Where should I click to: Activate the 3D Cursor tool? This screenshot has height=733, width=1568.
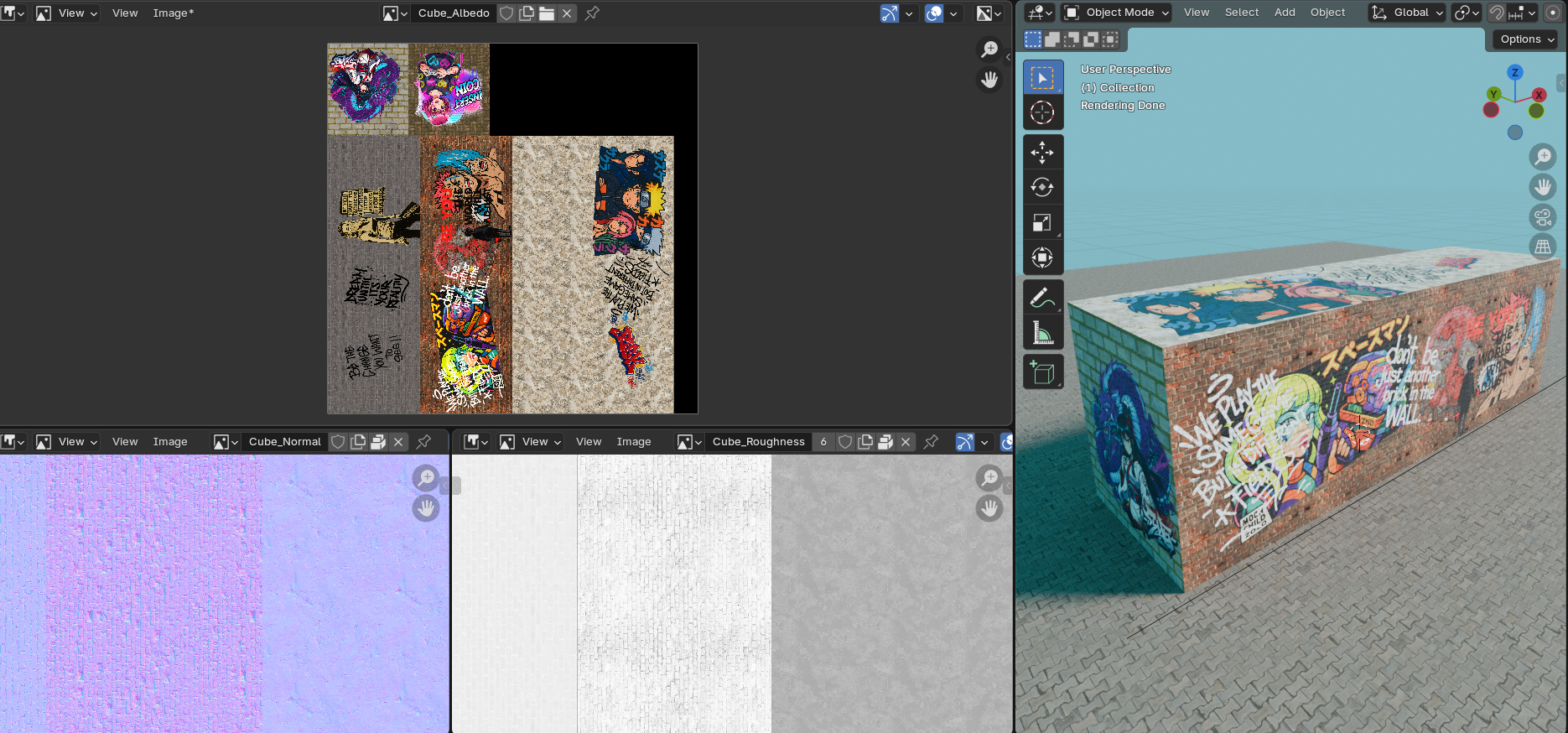[1042, 112]
